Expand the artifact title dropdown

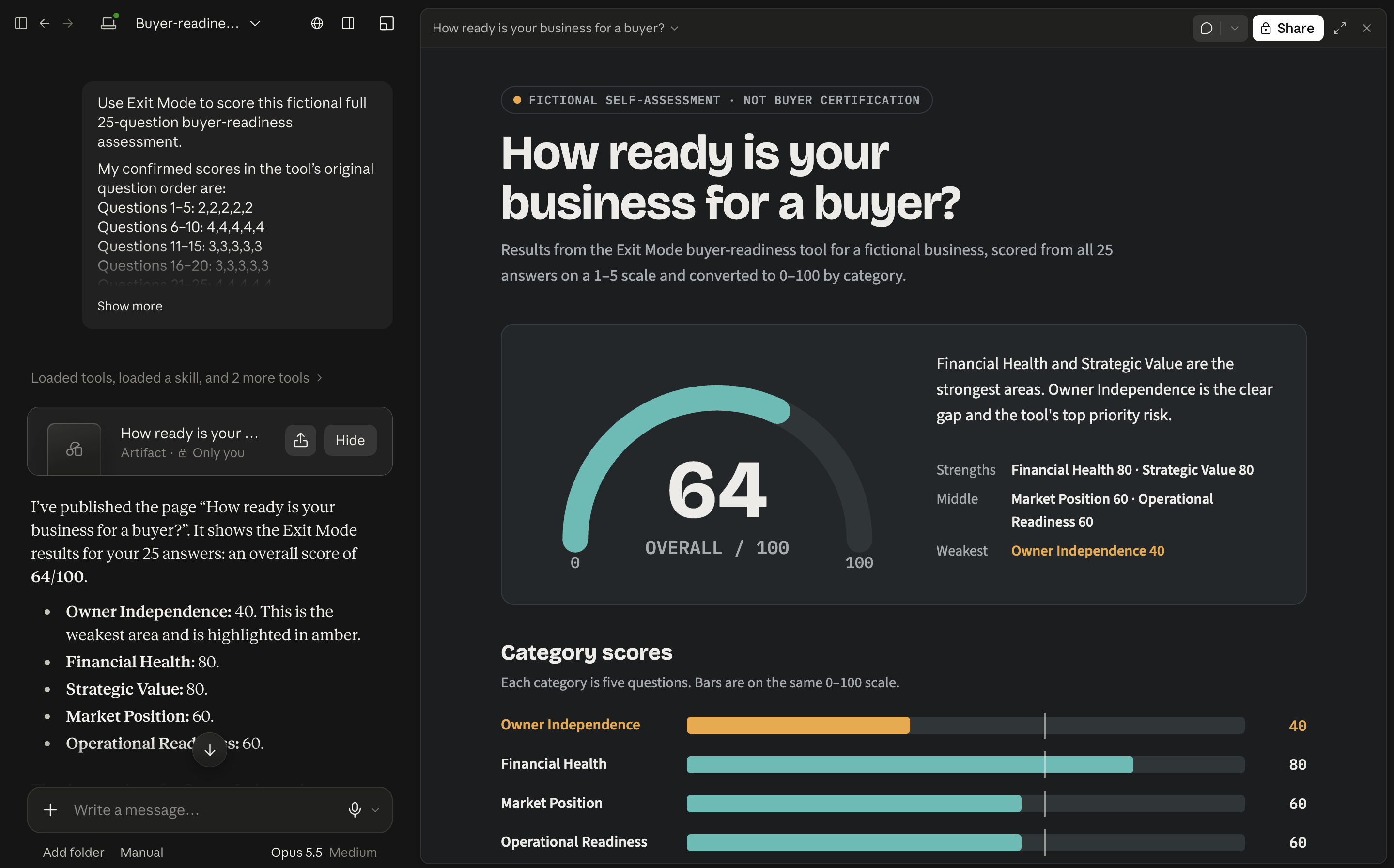point(555,28)
